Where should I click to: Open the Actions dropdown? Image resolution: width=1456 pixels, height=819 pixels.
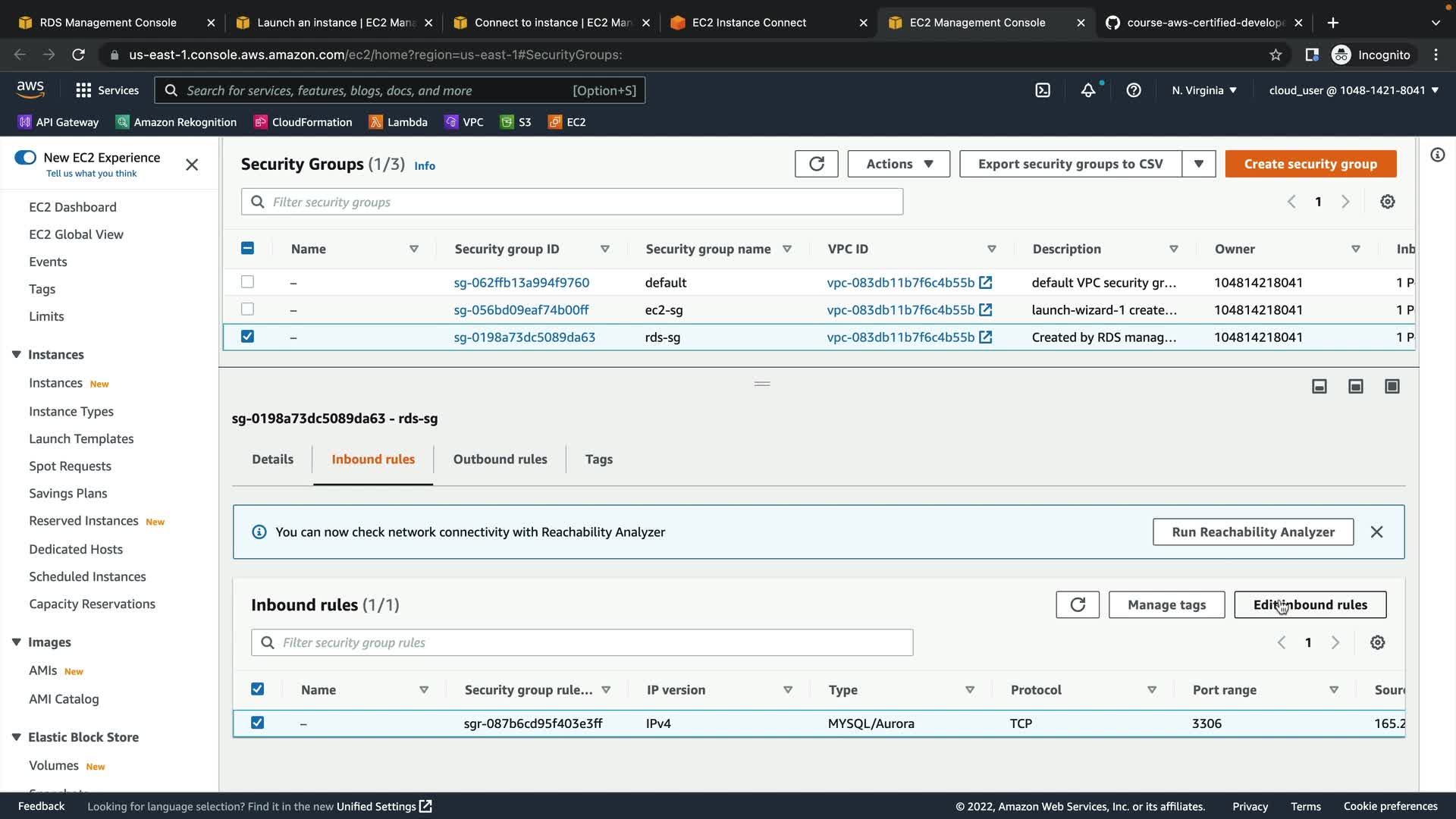tap(899, 164)
